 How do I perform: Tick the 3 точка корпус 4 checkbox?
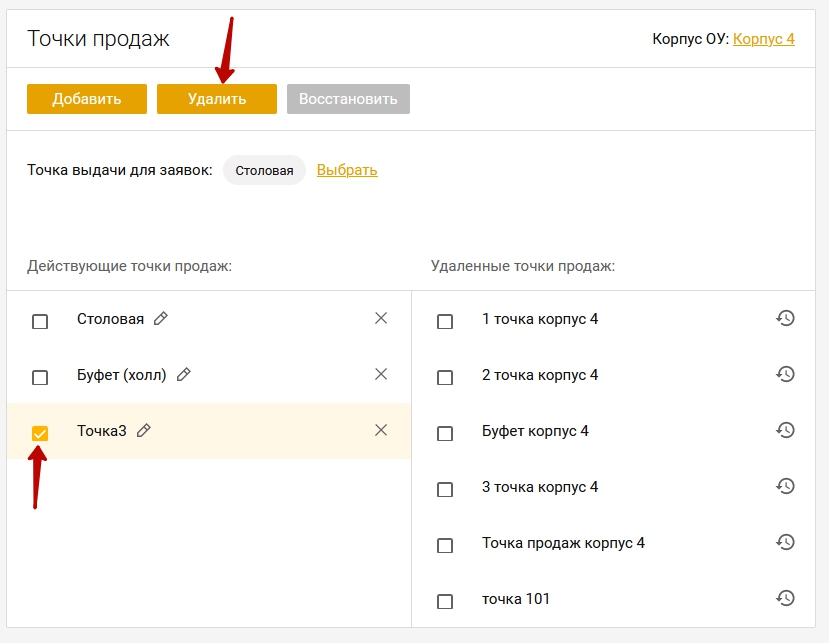pyautogui.click(x=445, y=490)
